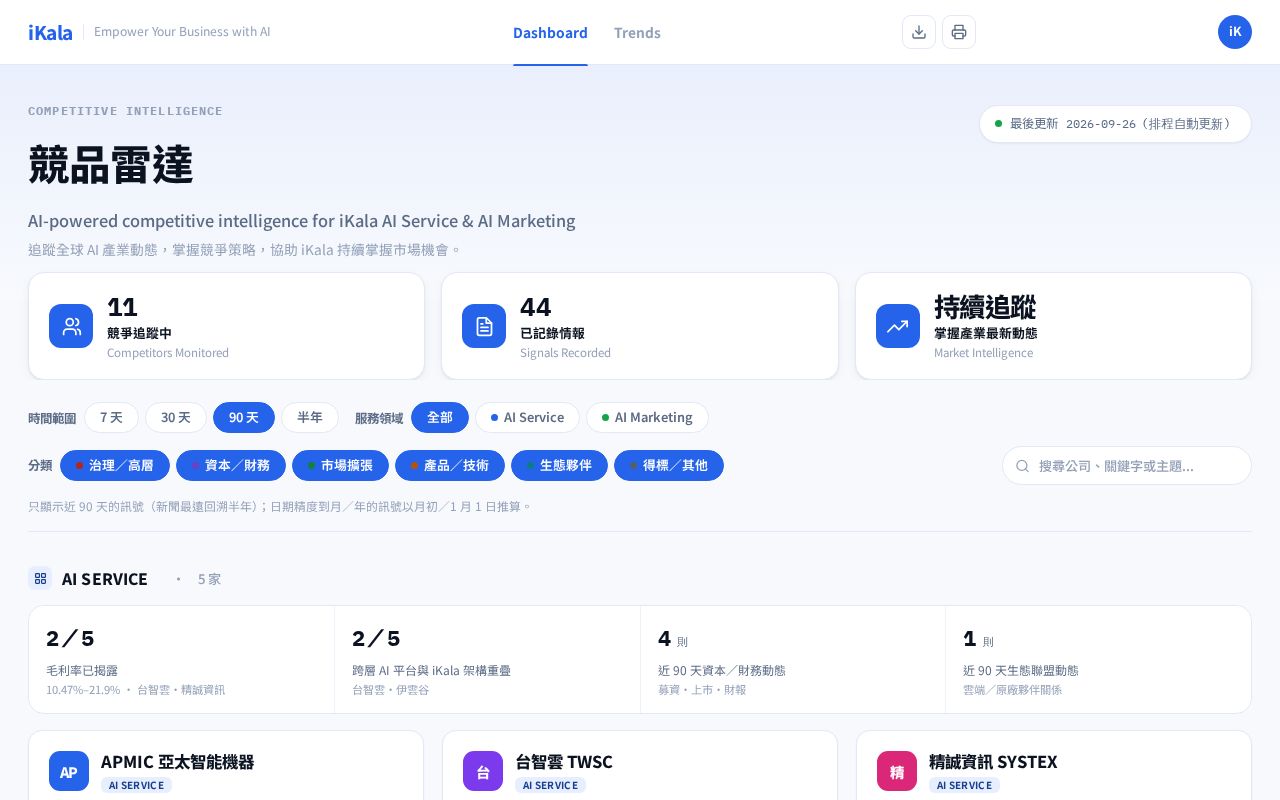The height and width of the screenshot is (800, 1280).
Task: Click the Signals Recorded document icon
Action: click(484, 326)
